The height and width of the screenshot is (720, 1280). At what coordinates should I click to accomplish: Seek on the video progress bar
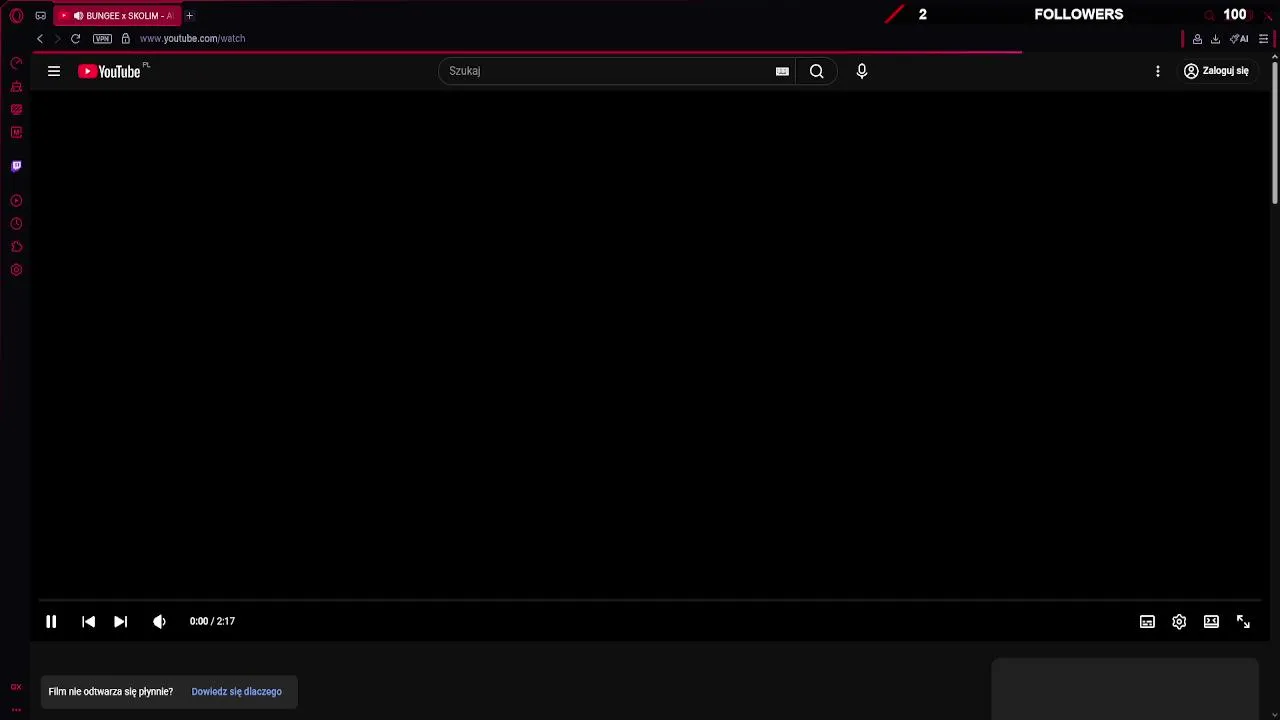click(650, 600)
